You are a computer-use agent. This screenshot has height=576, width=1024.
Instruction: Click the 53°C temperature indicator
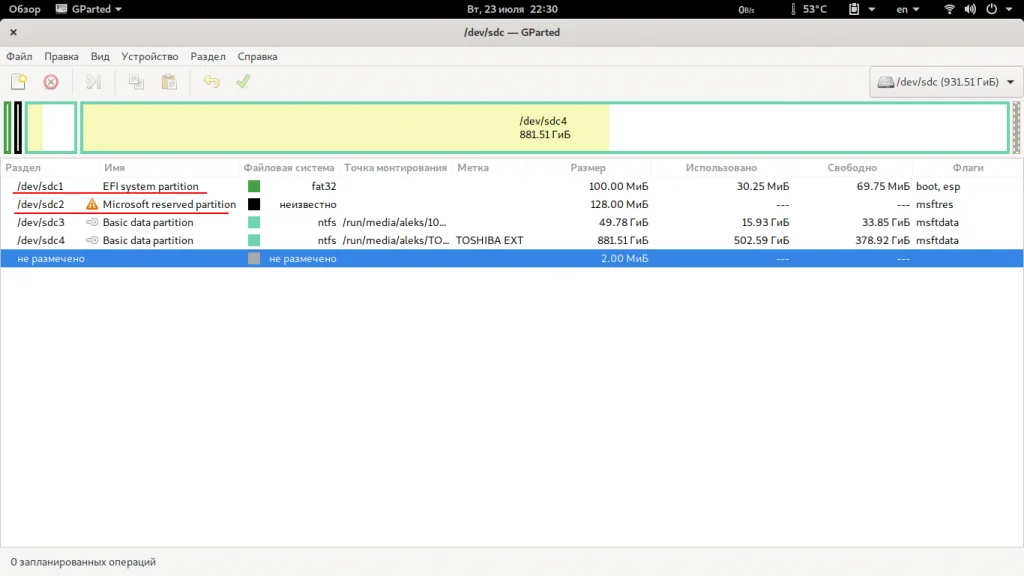click(808, 9)
